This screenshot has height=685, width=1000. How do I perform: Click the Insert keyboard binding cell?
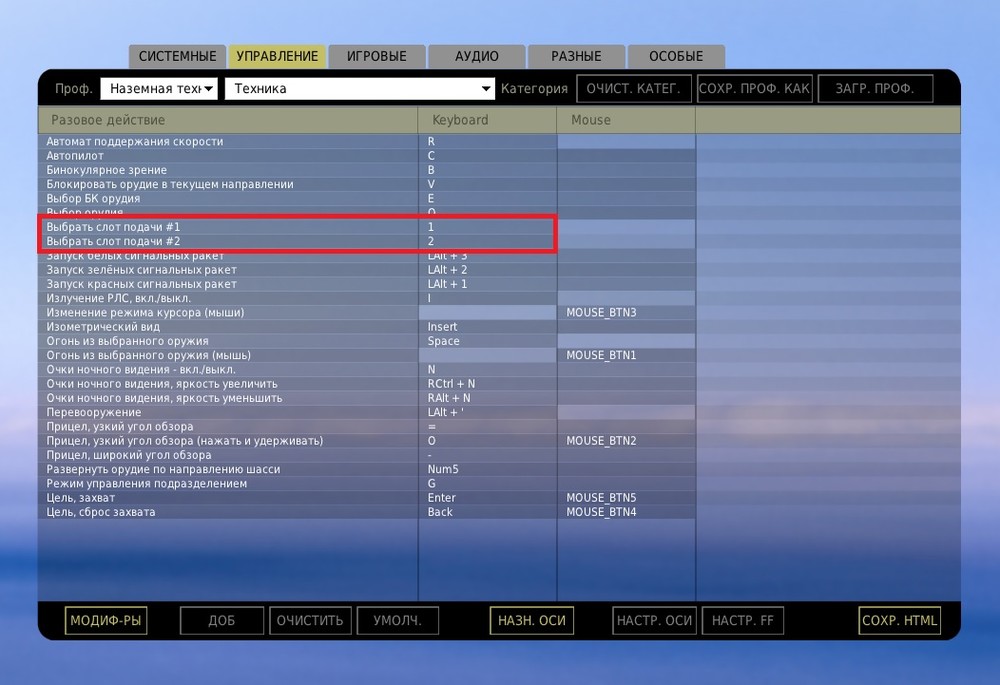pyautogui.click(x=487, y=327)
